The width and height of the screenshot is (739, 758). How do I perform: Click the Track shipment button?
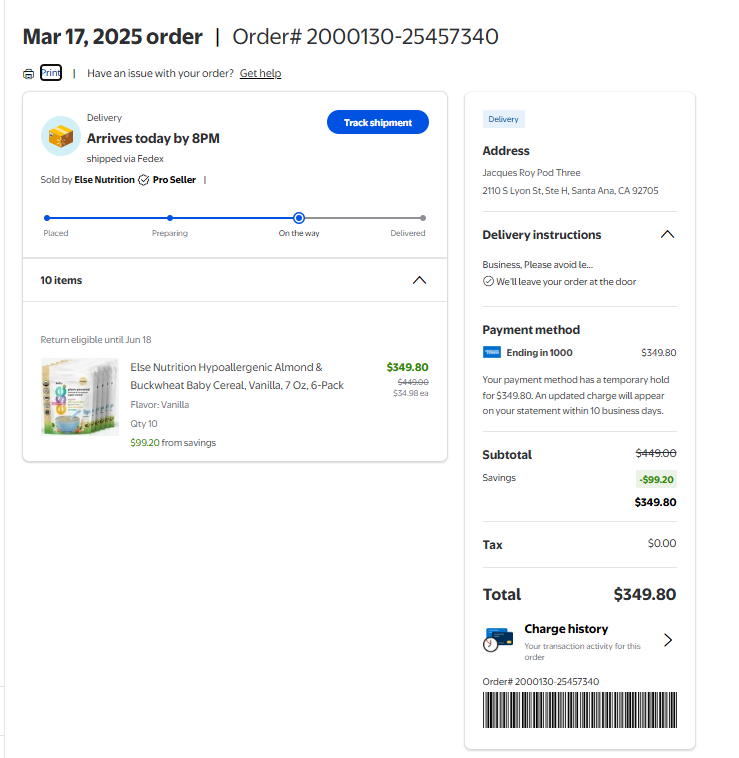(x=377, y=122)
